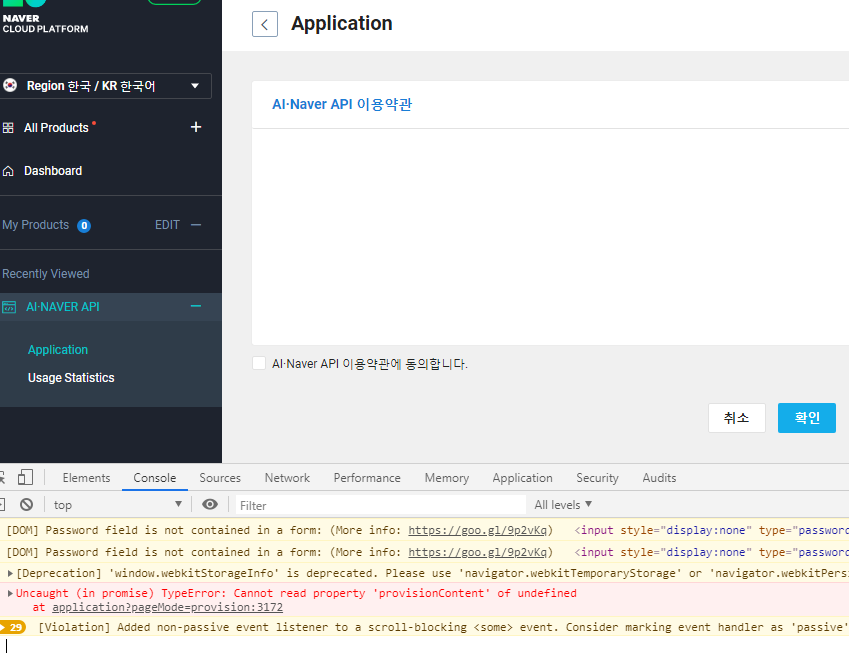Open Dashboard from the sidebar
849x654 pixels.
click(x=53, y=171)
